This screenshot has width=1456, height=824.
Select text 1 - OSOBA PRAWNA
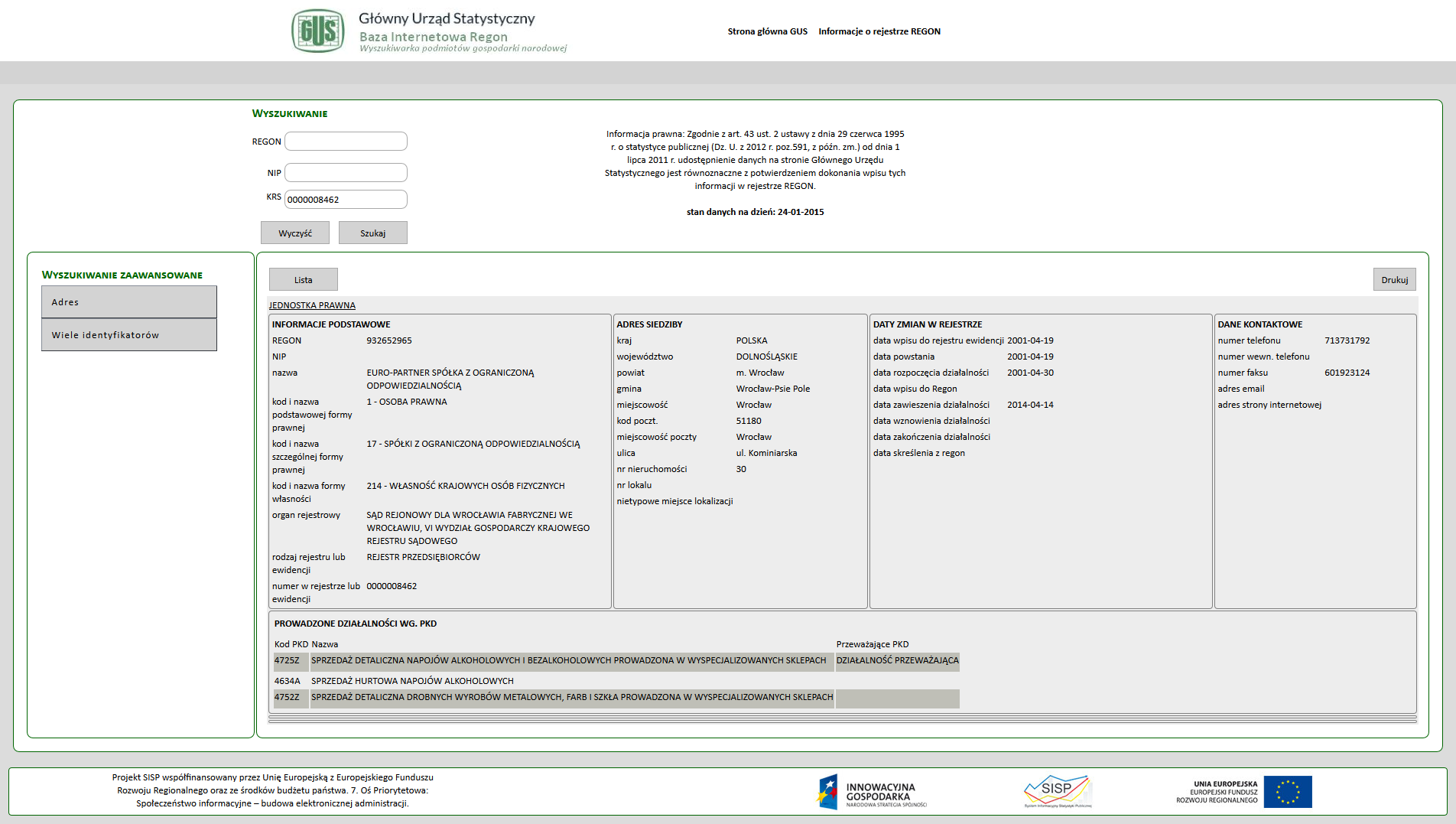[407, 402]
